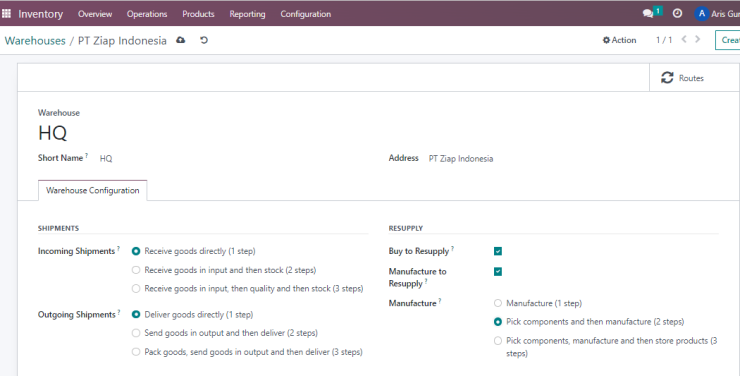This screenshot has width=740, height=376.
Task: Select Receive goods with quality (3 steps)
Action: (136, 289)
